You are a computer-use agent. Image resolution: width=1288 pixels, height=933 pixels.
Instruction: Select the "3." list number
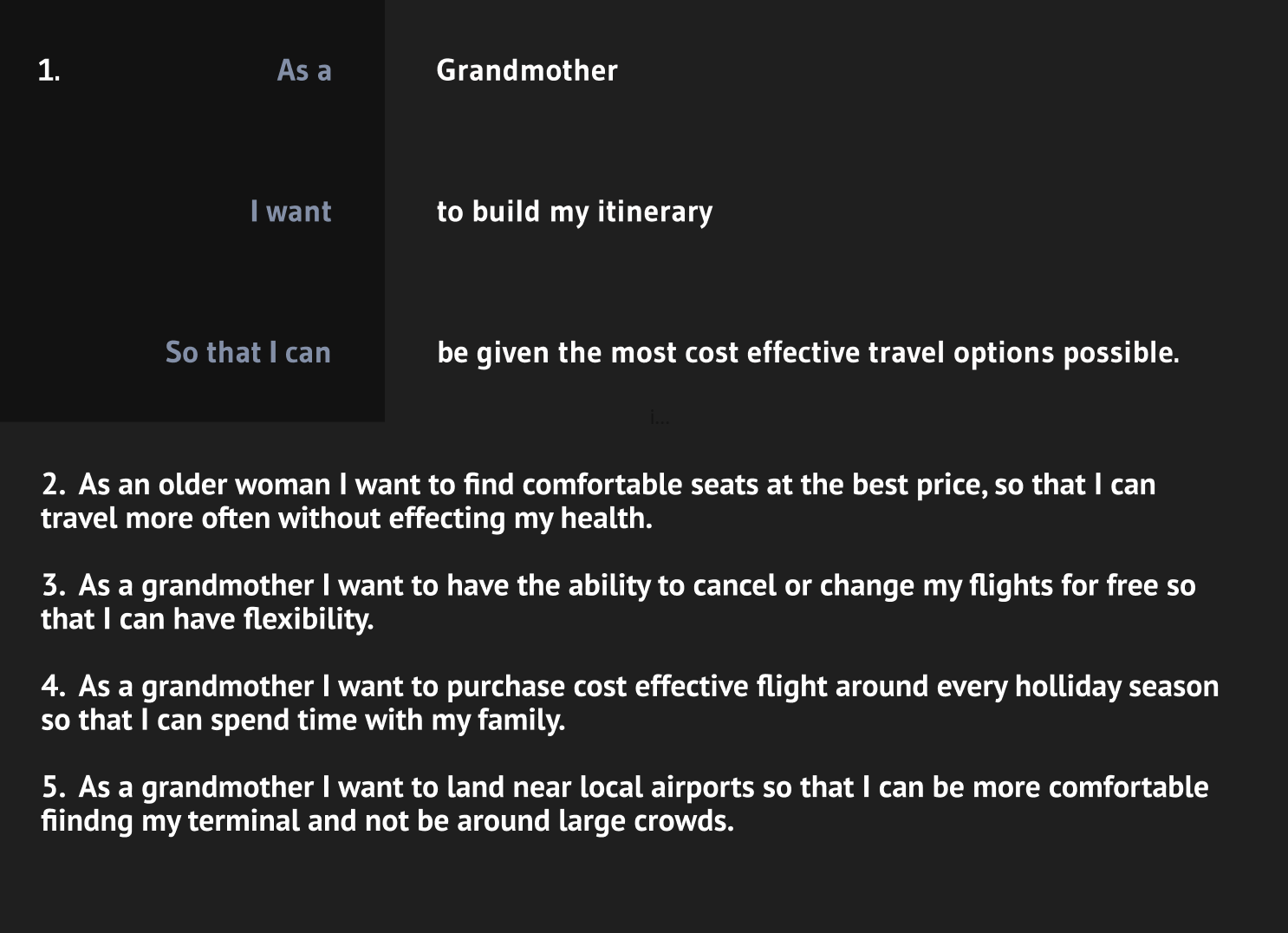[54, 585]
